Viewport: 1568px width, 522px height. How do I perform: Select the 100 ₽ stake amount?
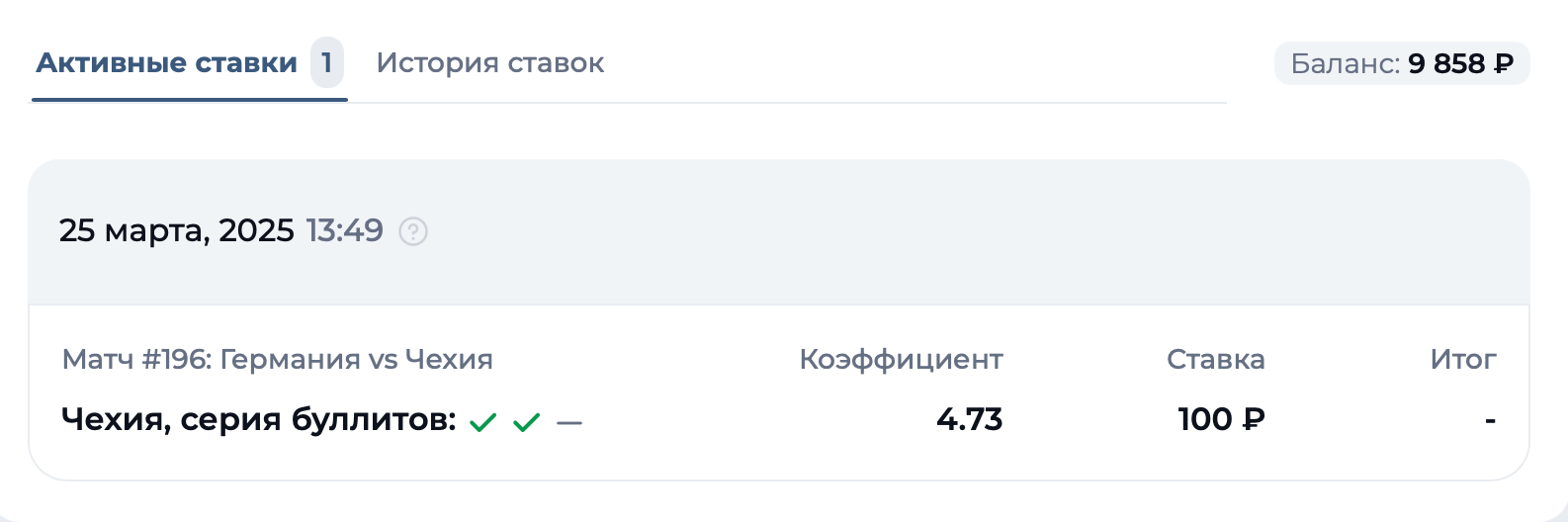point(1221,419)
